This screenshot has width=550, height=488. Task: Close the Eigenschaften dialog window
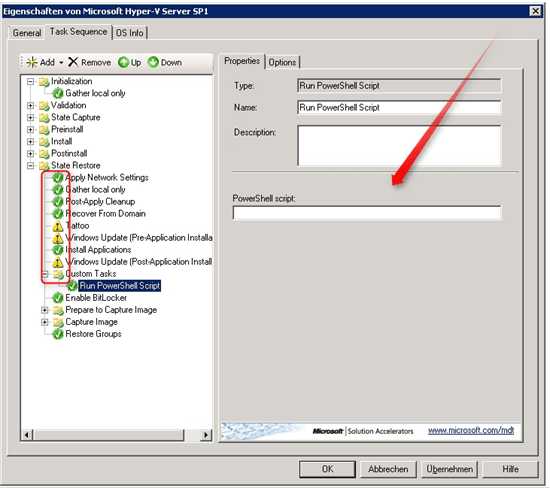(x=535, y=11)
